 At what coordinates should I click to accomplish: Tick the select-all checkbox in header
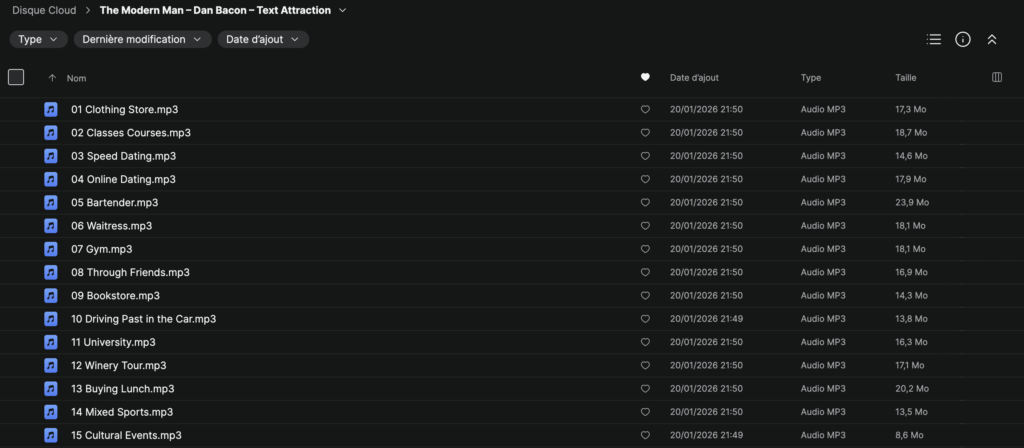click(x=16, y=77)
